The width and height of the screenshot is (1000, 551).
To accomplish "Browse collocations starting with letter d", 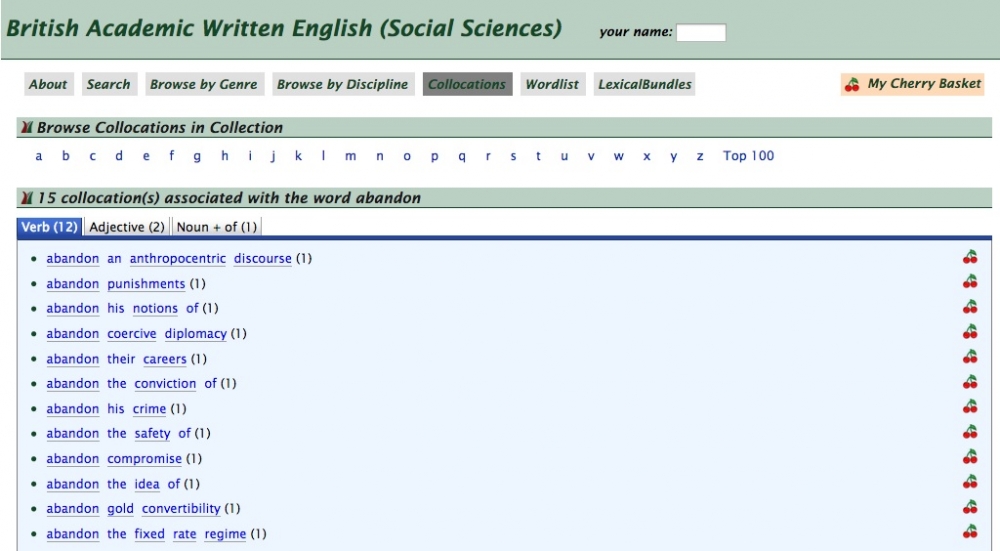I will tap(119, 156).
